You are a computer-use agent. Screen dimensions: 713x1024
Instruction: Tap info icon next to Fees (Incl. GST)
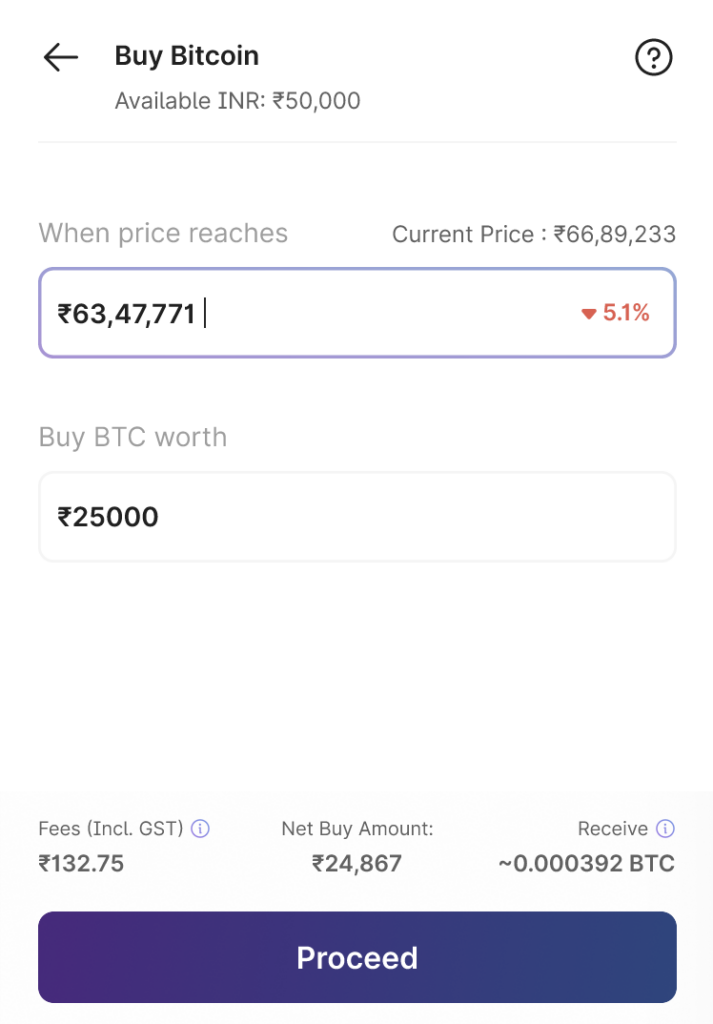pos(200,829)
